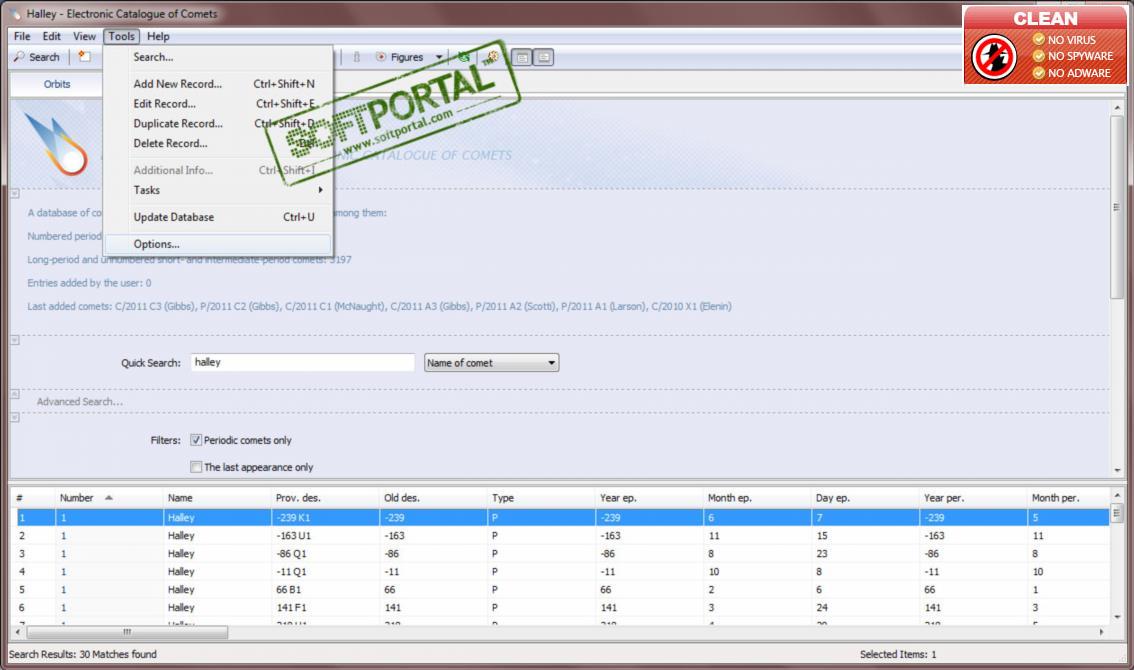
Task: Click the results table horizontal scrollbar thumb
Action: pos(127,632)
